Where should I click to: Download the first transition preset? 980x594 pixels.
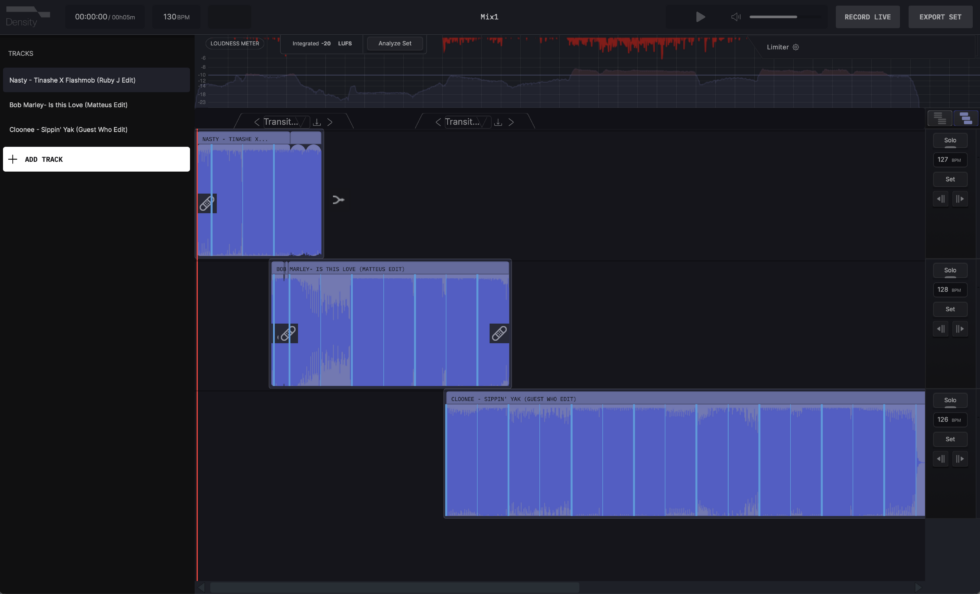[316, 122]
